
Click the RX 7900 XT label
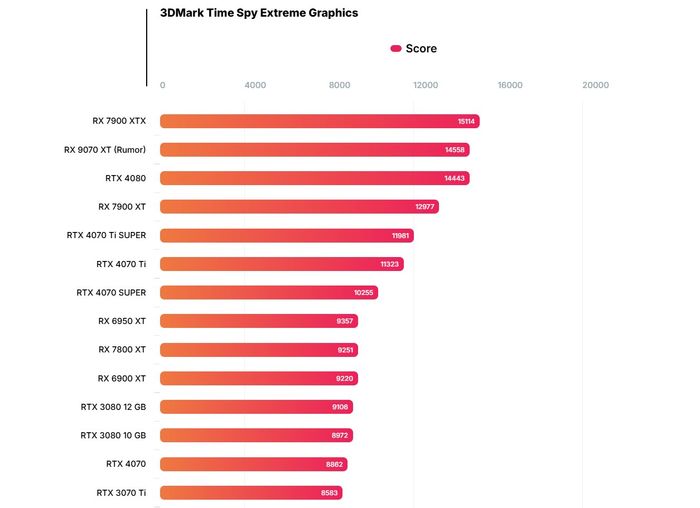click(122, 207)
